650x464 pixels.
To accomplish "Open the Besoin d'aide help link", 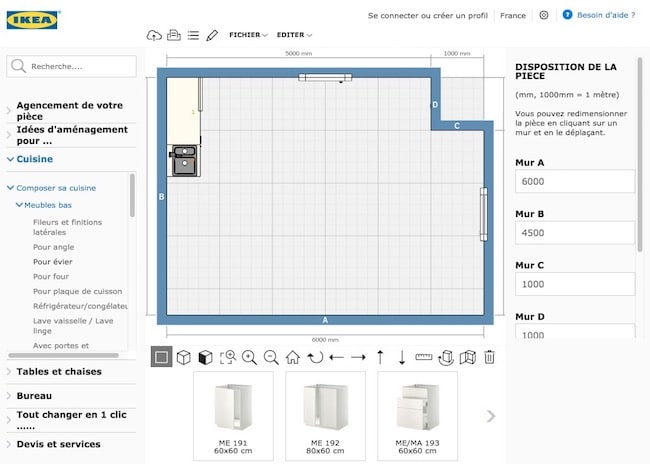I will click(605, 16).
